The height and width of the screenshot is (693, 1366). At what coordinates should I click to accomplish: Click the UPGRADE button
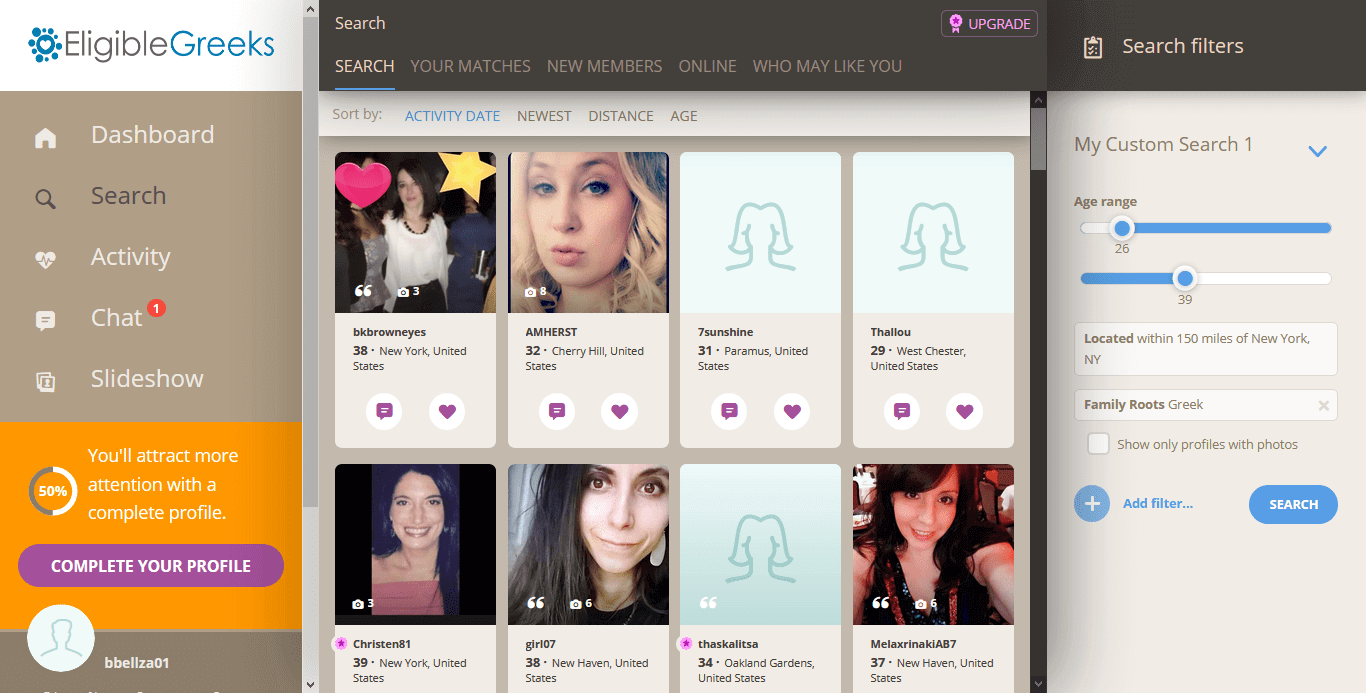pyautogui.click(x=989, y=24)
